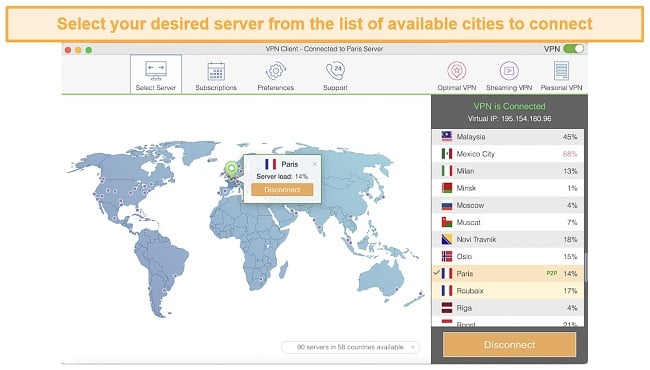
Task: Expand the 90 servers in 58 countries pill
Action: [350, 347]
